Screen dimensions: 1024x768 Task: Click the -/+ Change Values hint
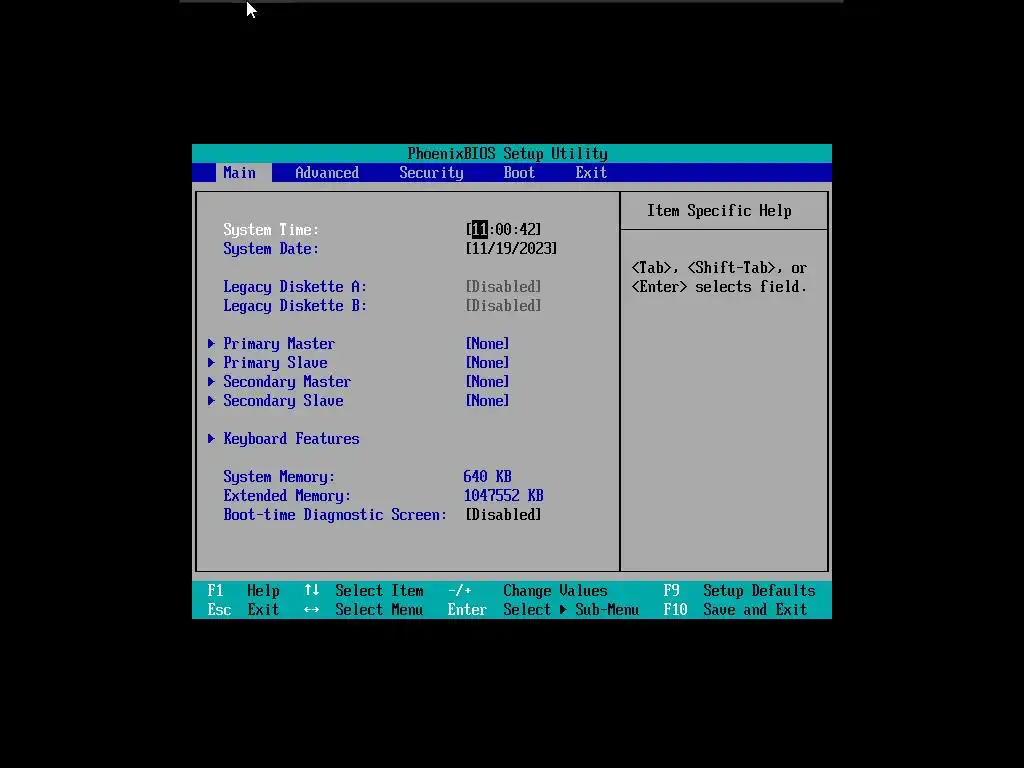[x=528, y=590]
